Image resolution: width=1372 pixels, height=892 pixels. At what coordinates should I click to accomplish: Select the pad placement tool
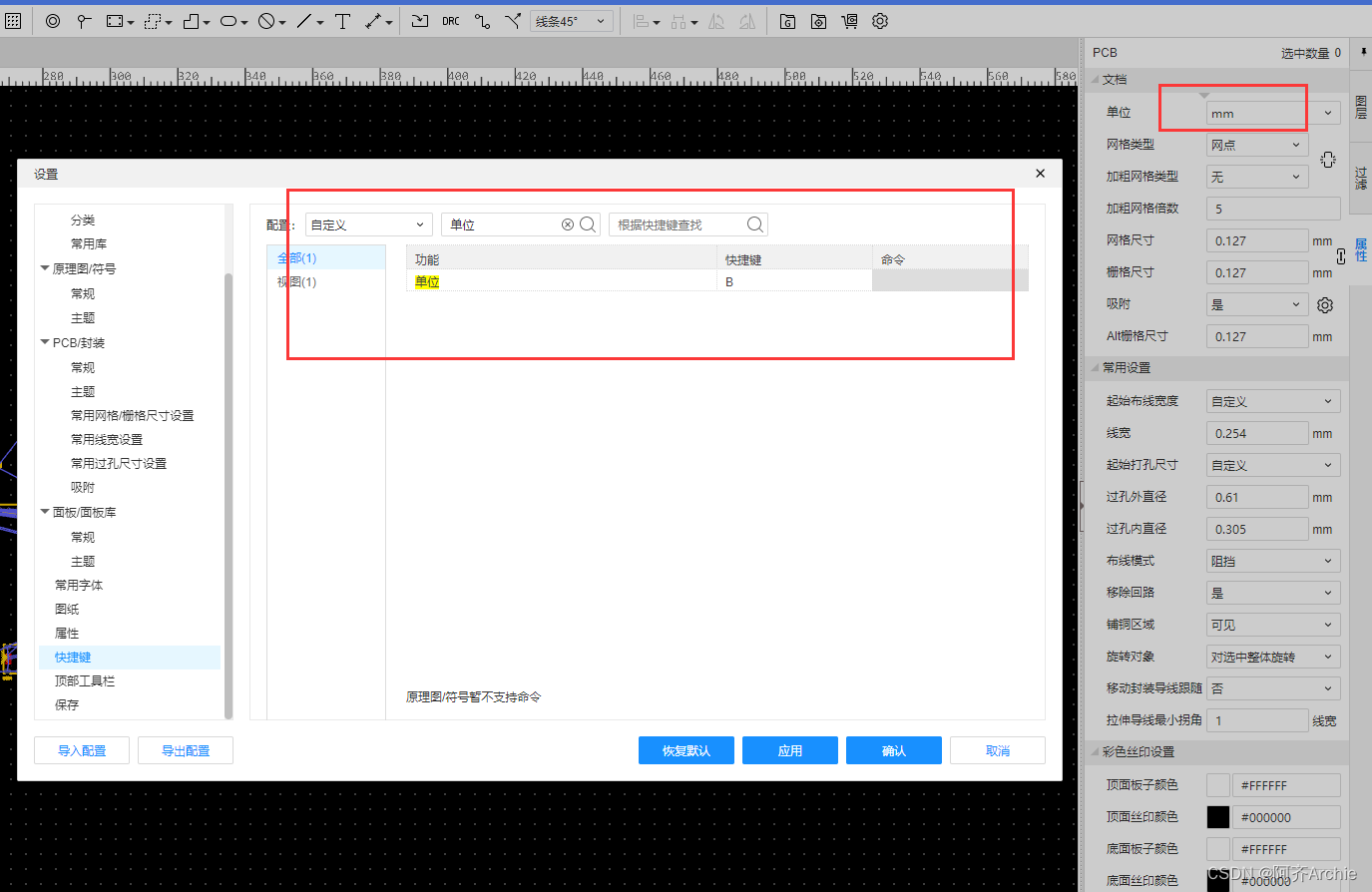[84, 21]
